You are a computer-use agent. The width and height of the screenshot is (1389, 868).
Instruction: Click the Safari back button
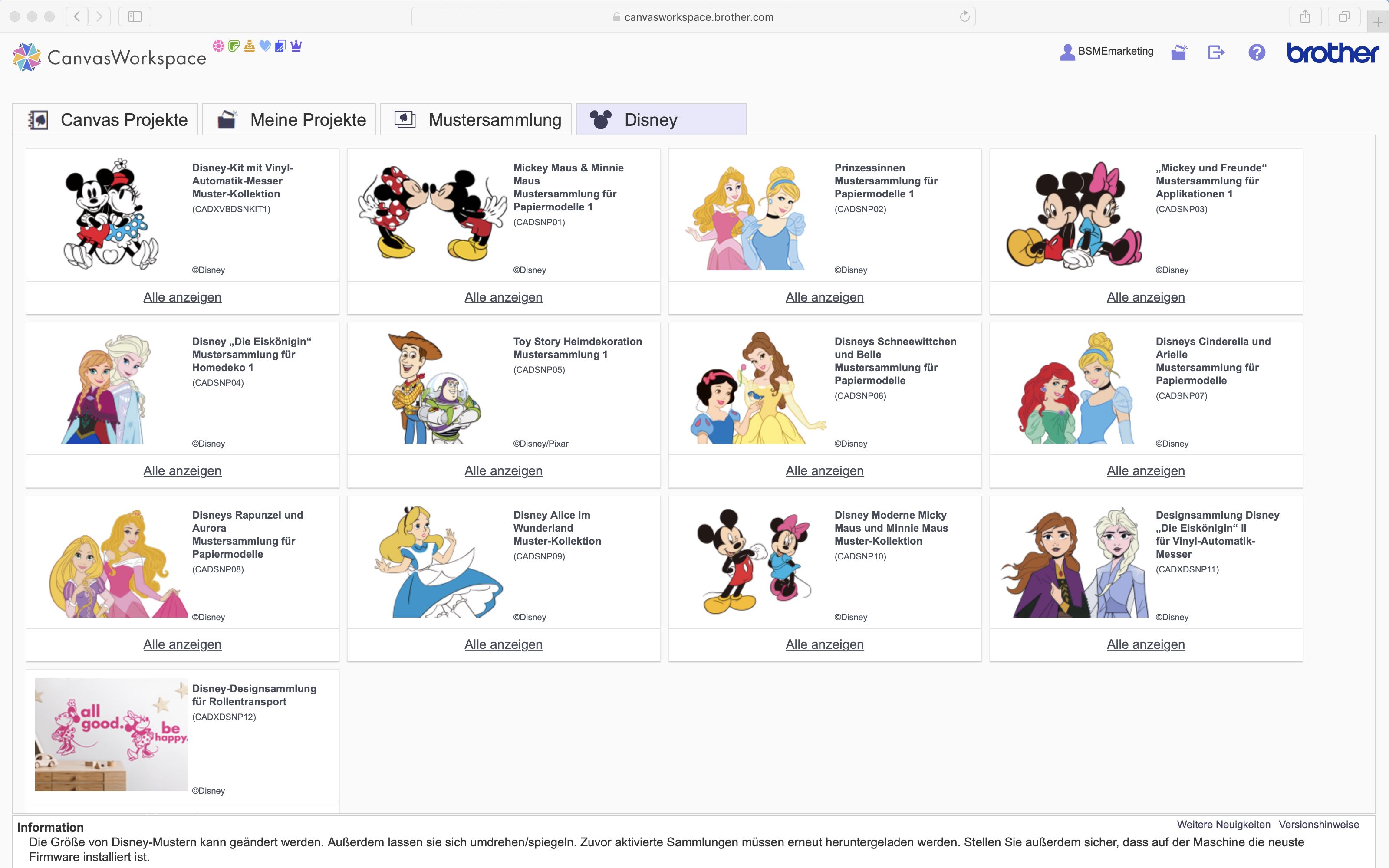77,16
